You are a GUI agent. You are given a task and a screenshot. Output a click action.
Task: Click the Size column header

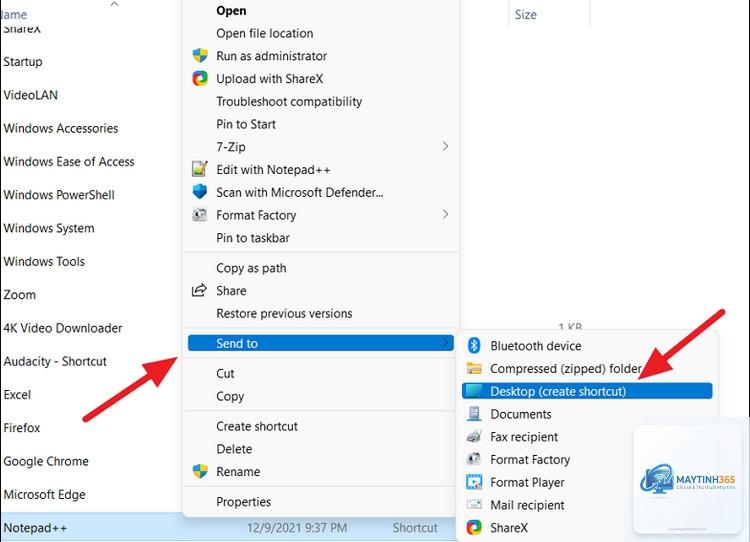coord(525,14)
